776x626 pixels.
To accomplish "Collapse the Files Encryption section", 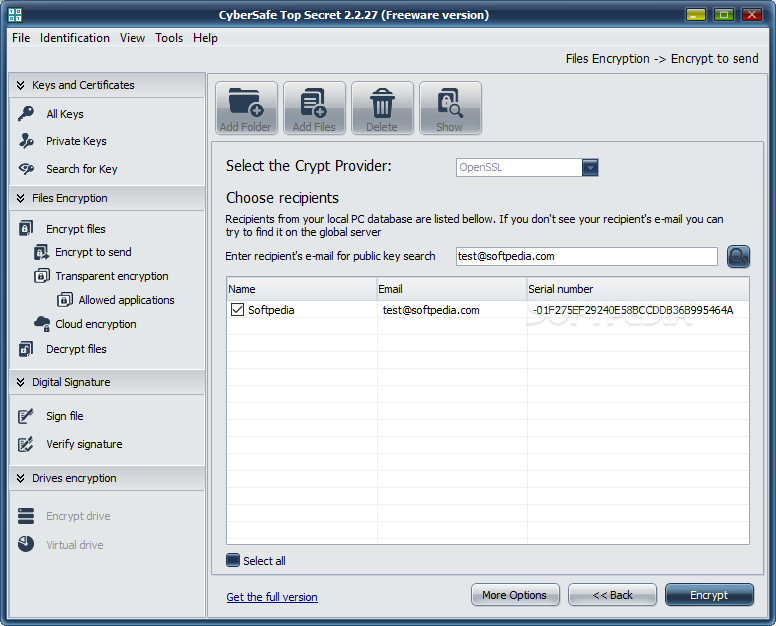I will 20,198.
